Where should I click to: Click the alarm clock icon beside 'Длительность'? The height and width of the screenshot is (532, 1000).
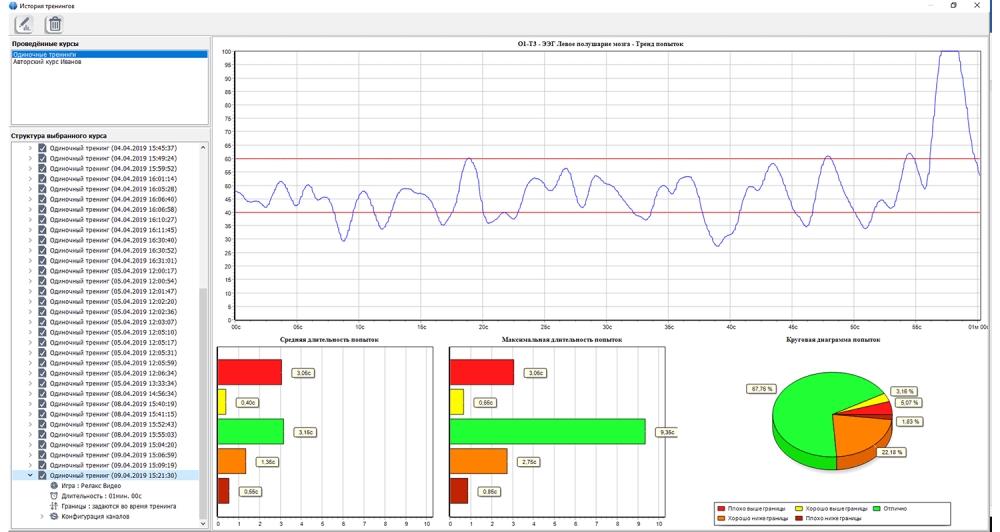(x=53, y=496)
